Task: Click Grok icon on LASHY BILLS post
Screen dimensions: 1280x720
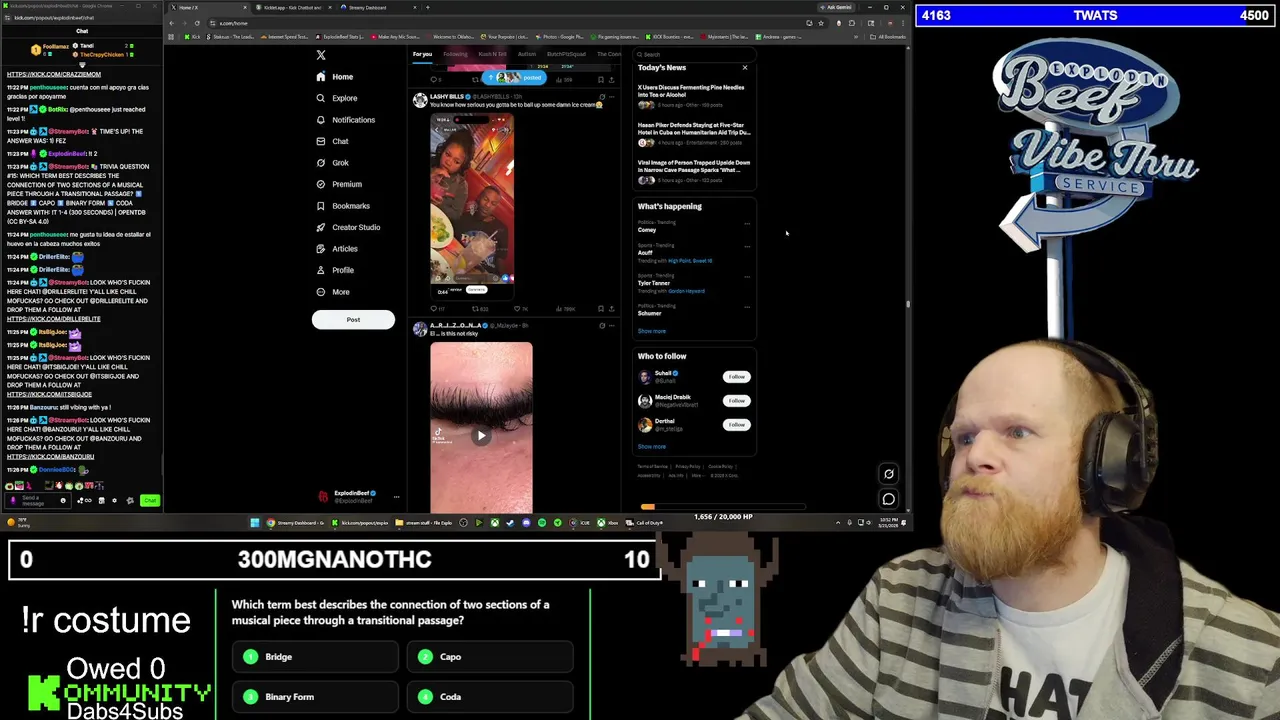Action: point(602,97)
